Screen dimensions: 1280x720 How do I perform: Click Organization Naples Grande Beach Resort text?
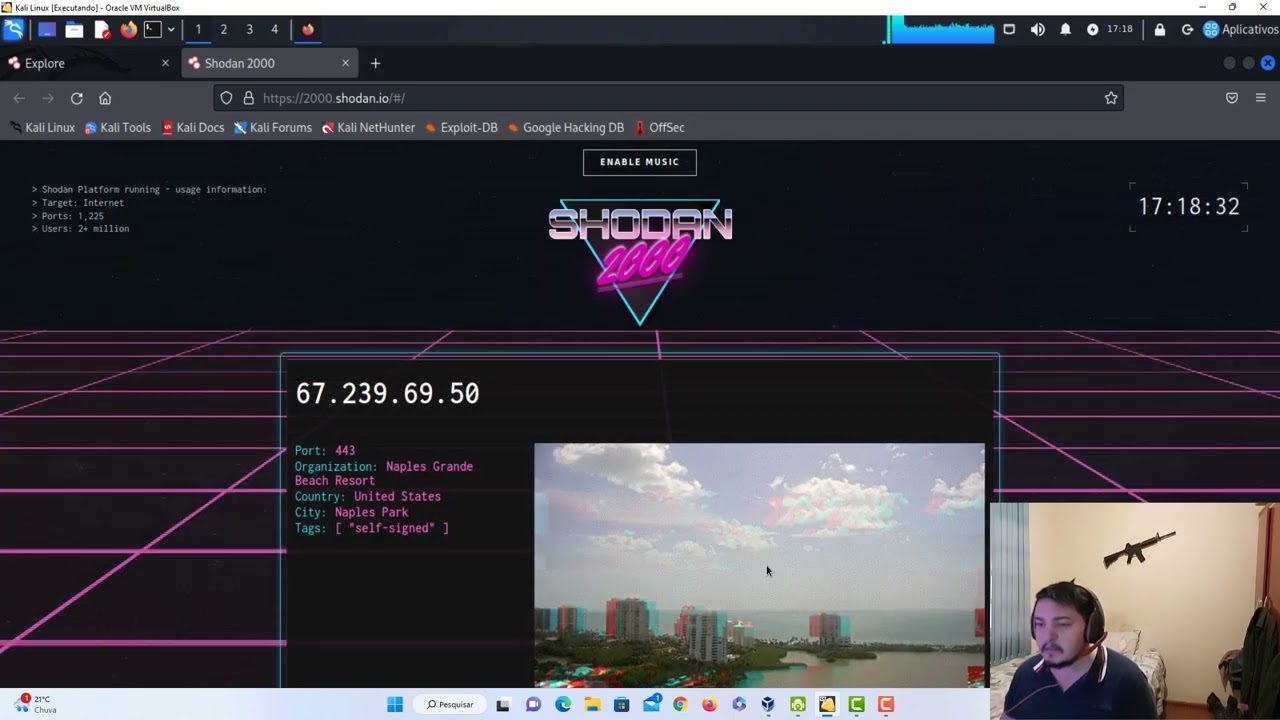click(x=384, y=474)
